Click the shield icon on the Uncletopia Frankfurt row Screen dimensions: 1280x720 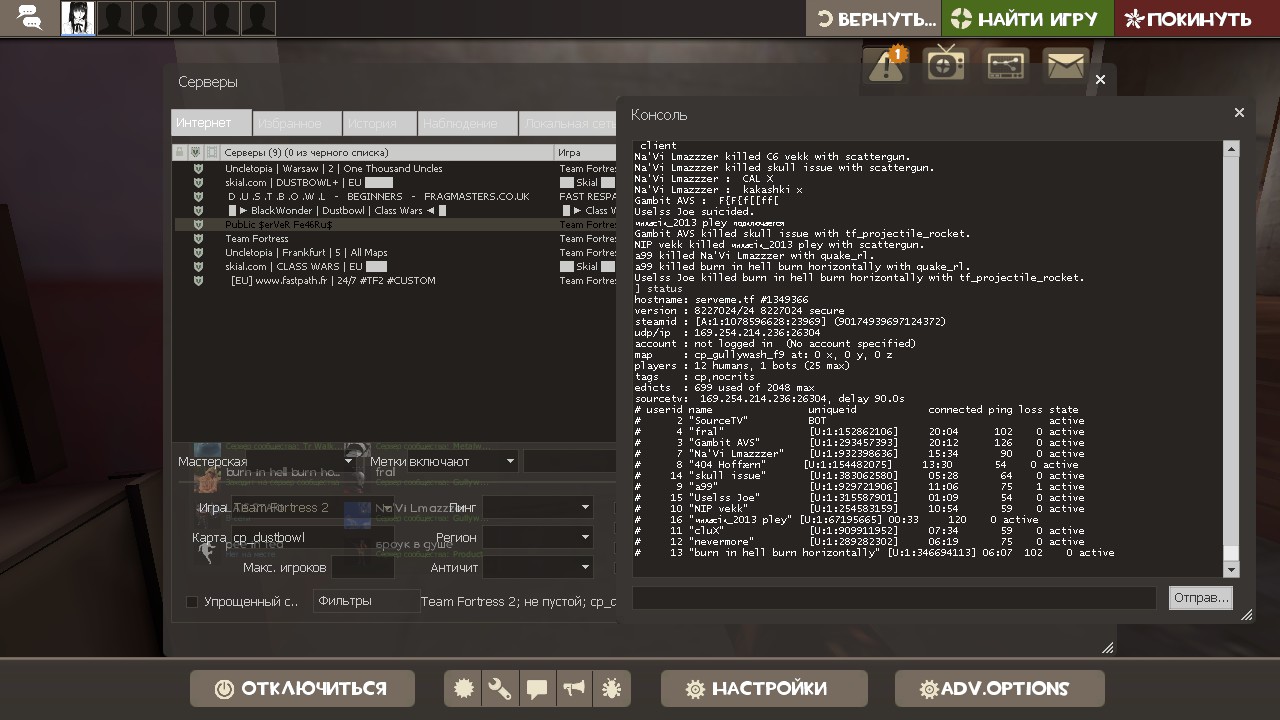[198, 253]
